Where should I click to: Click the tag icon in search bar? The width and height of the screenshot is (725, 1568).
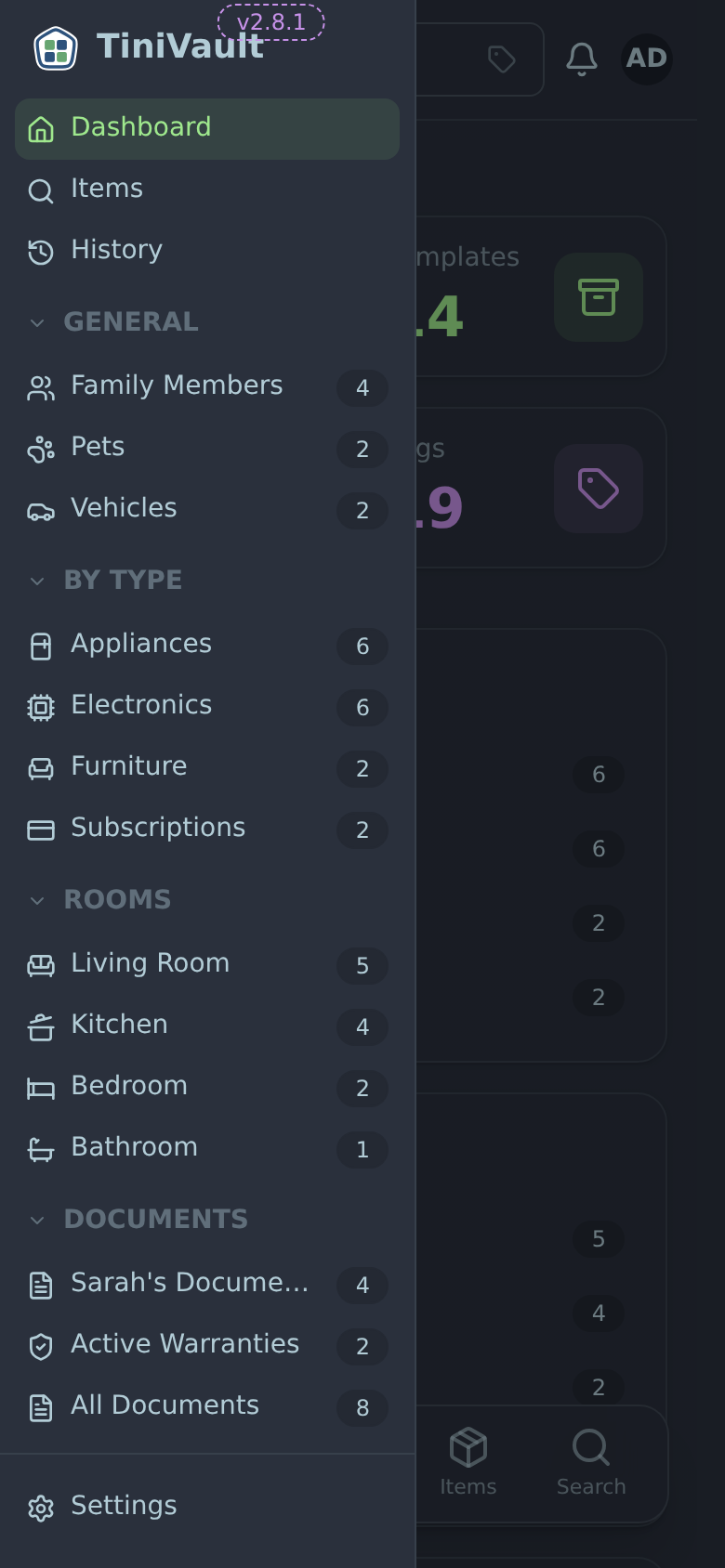(x=502, y=59)
